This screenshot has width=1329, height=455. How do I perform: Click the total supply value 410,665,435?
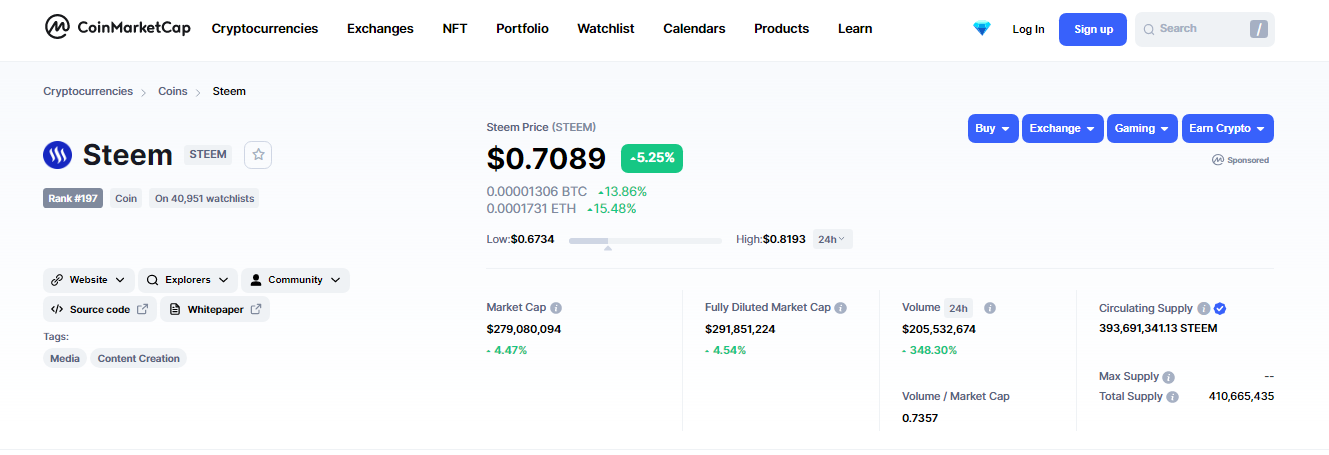tap(1240, 396)
